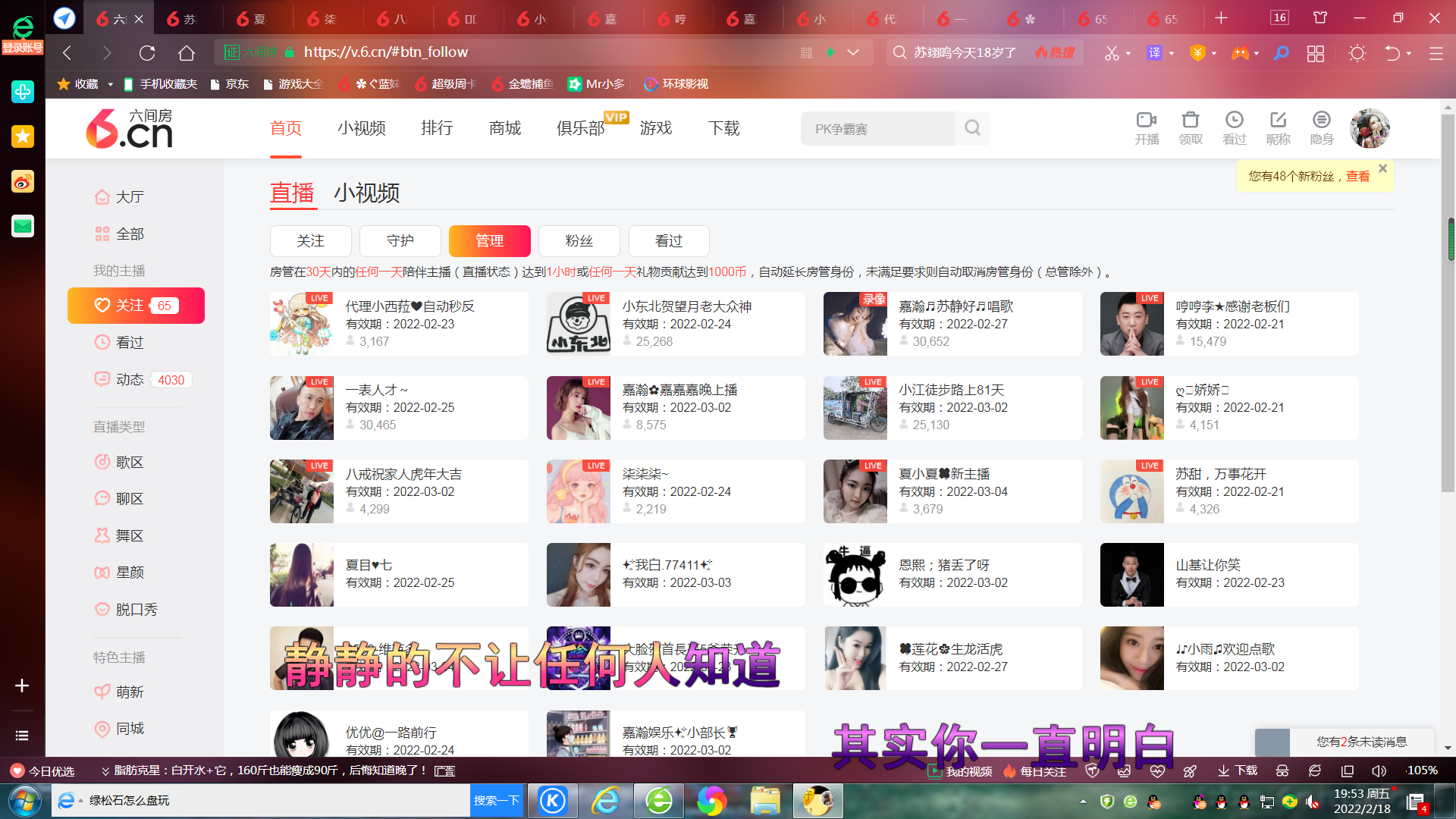The width and height of the screenshot is (1456, 819).
Task: Switch to the 关注 filter tab
Action: click(x=311, y=241)
